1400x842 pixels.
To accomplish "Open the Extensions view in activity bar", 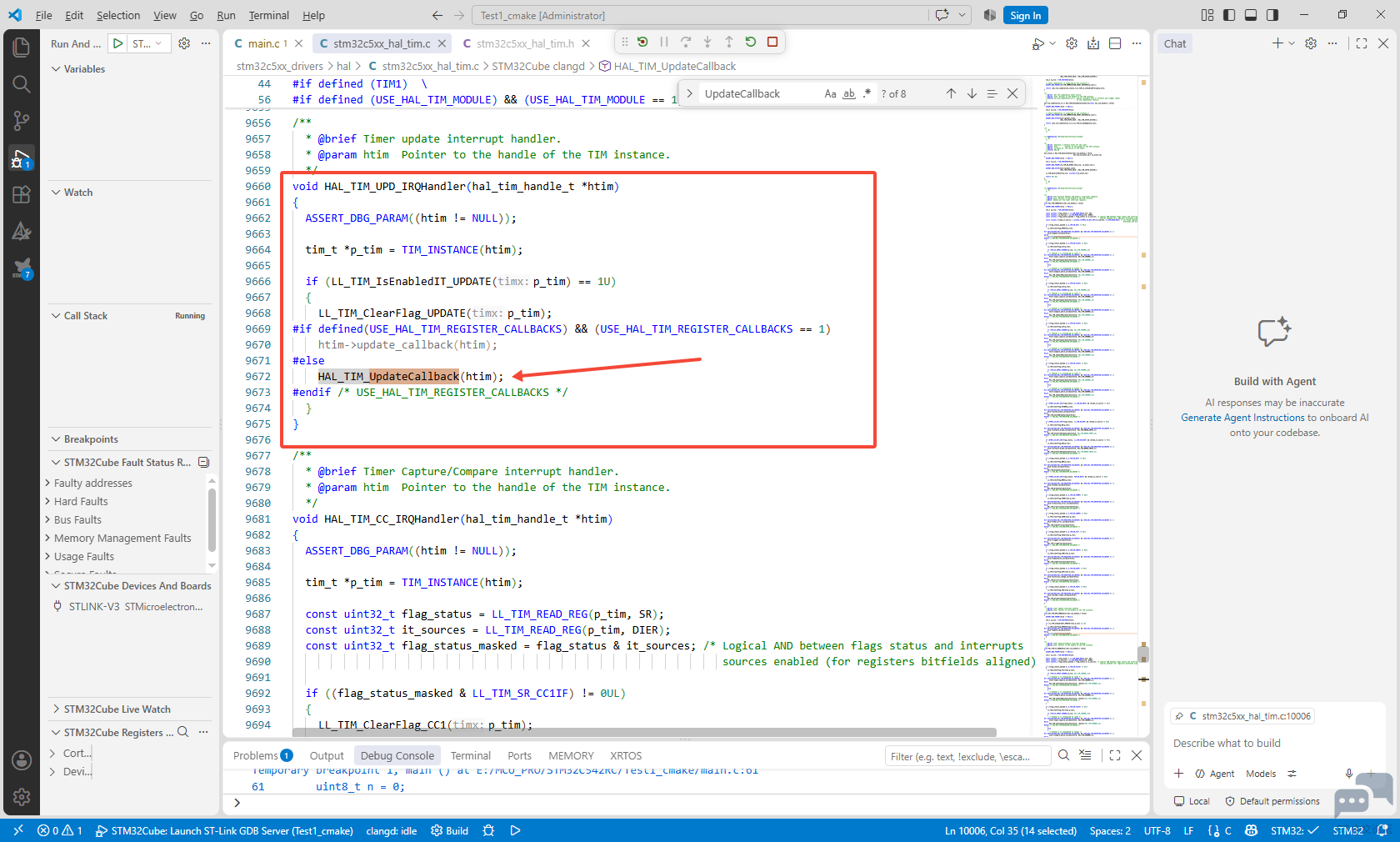I will [22, 194].
